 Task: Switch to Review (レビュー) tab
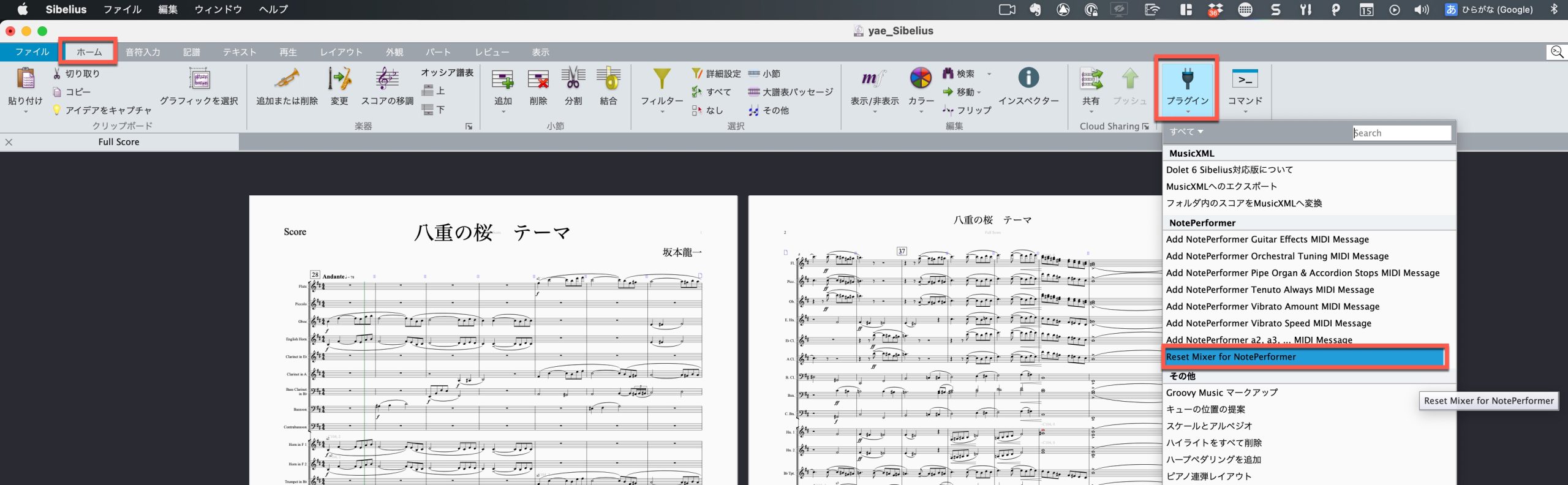(x=492, y=52)
